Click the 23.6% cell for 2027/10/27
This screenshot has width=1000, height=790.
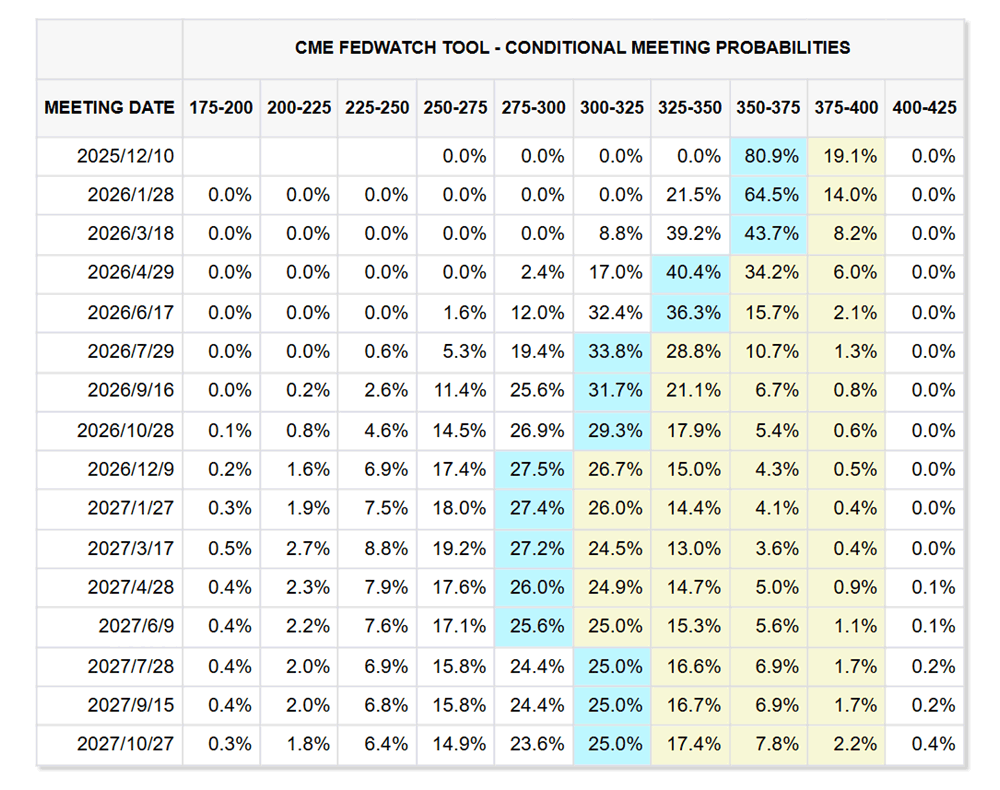533,743
